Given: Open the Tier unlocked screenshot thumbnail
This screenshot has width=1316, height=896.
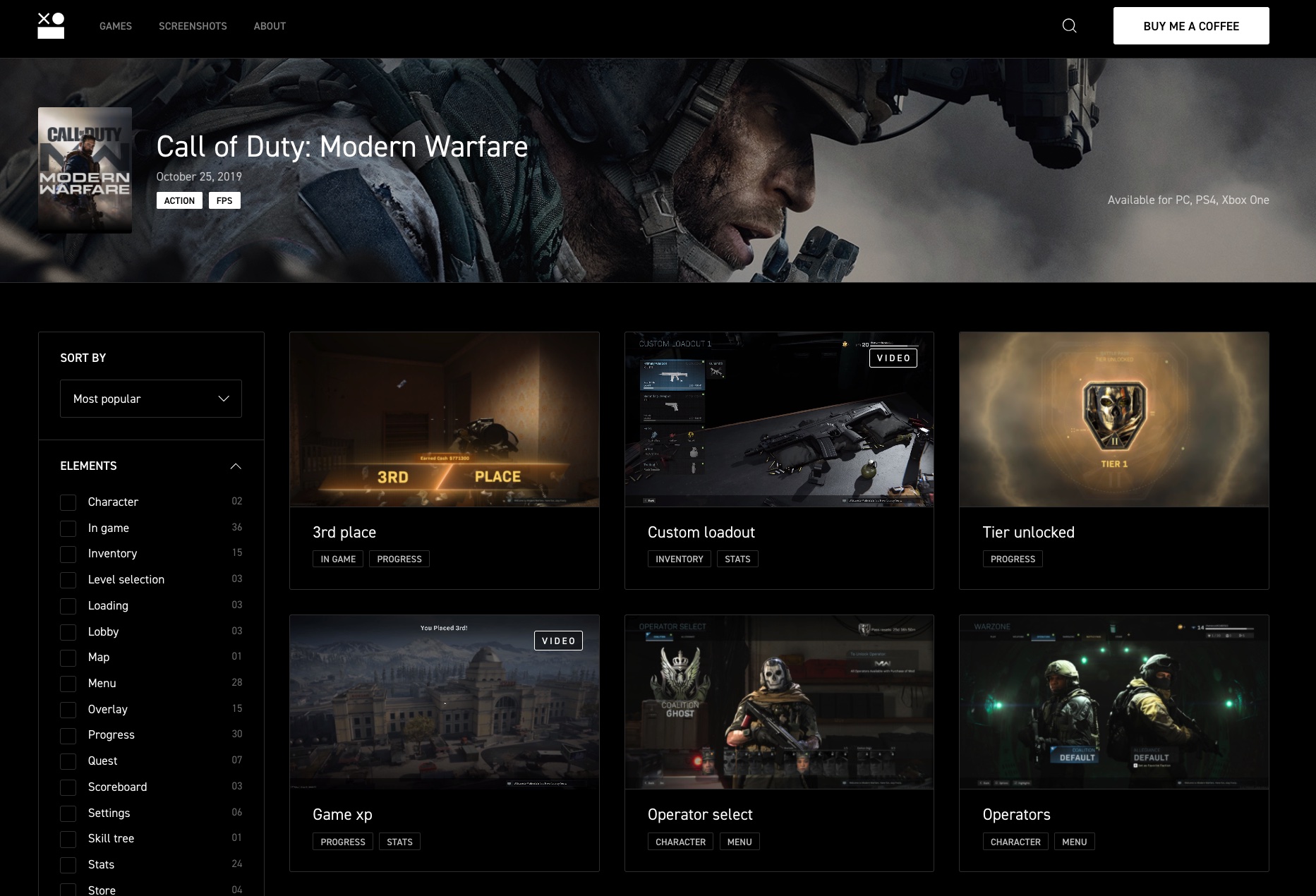Looking at the screenshot, I should [1113, 420].
